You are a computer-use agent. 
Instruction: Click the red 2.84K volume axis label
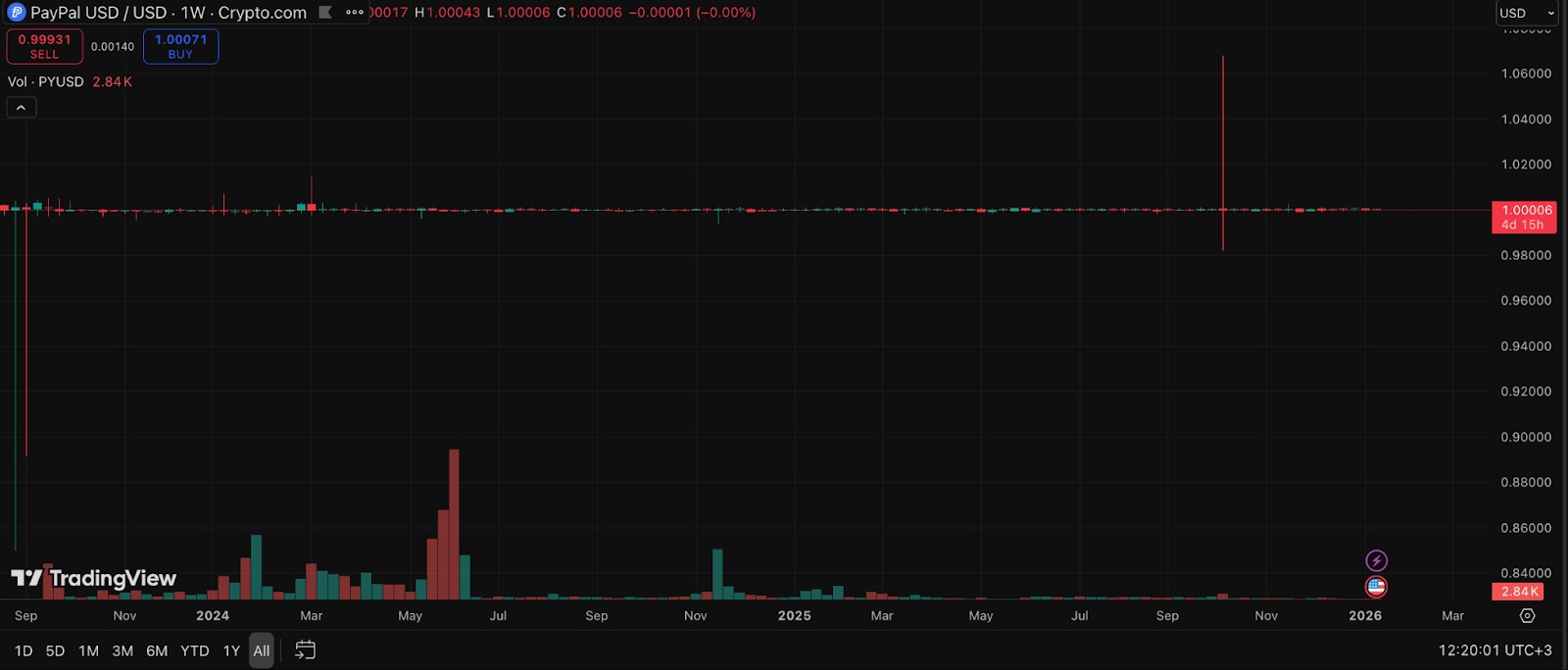(x=1518, y=592)
